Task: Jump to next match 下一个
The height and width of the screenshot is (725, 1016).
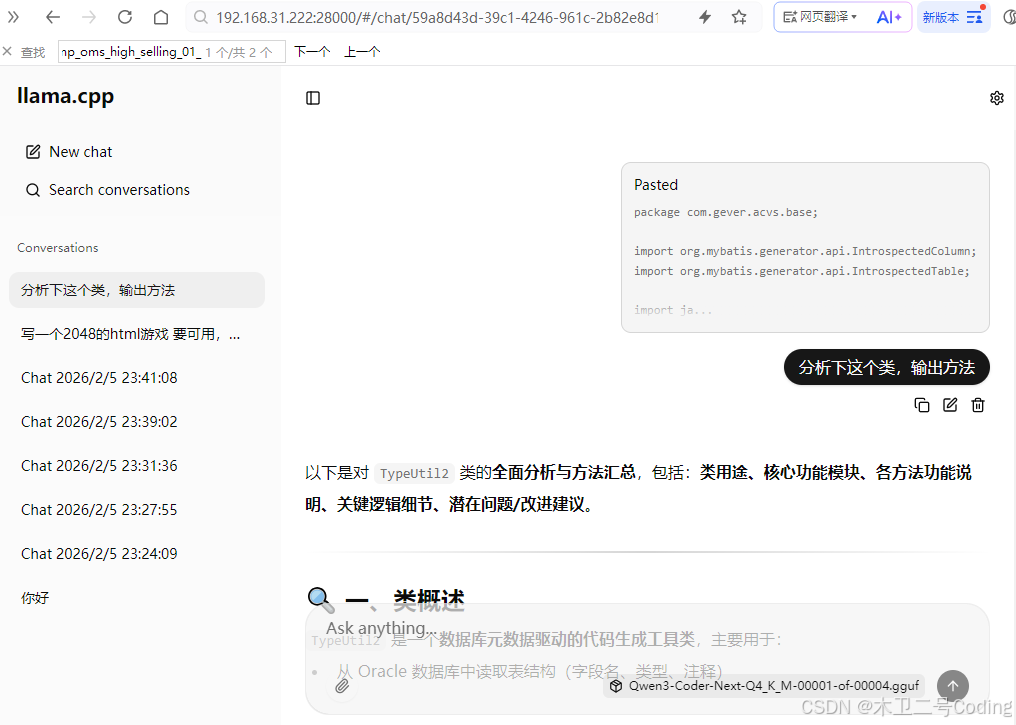Action: [x=312, y=52]
